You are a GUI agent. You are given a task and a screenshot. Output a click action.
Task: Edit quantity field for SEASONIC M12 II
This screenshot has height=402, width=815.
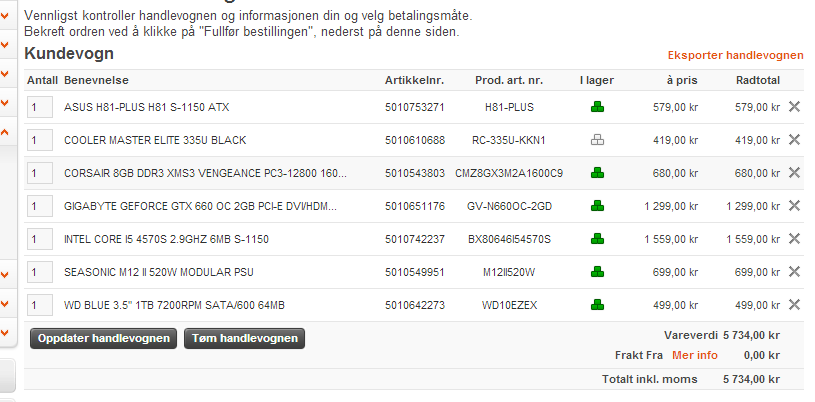(x=40, y=272)
